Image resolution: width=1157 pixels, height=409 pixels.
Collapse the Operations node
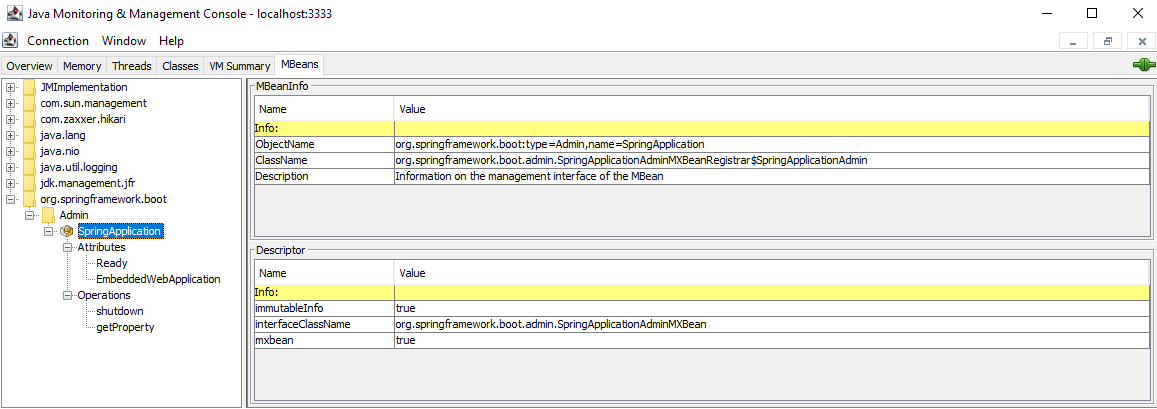click(68, 295)
